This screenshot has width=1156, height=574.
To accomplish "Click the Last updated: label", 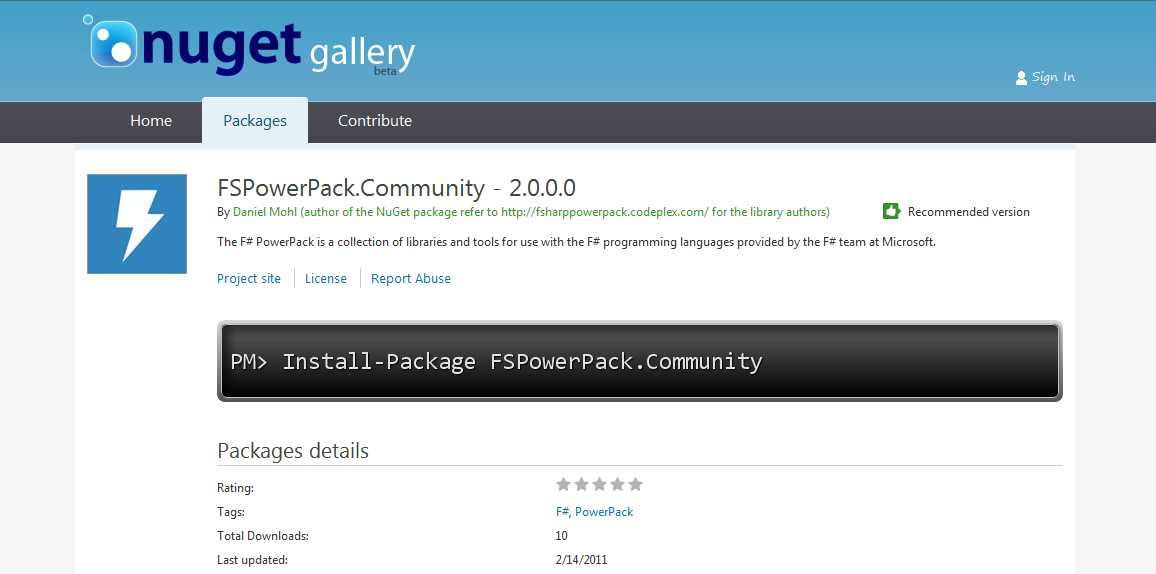I will point(252,560).
